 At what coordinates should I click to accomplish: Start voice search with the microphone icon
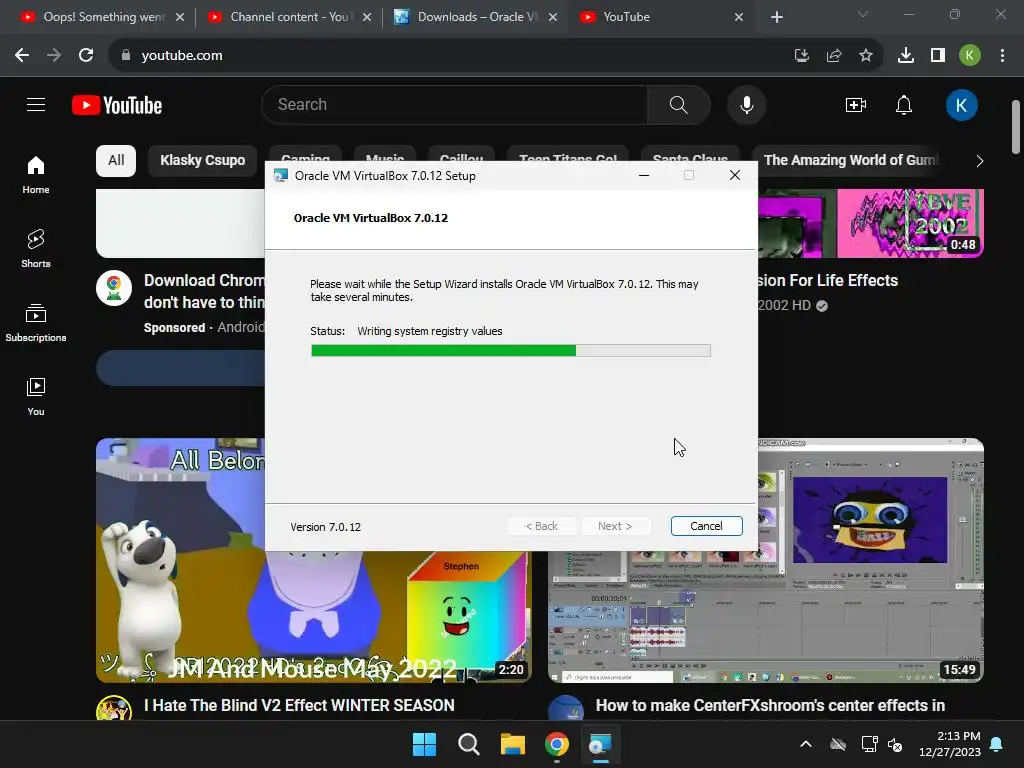[x=746, y=104]
